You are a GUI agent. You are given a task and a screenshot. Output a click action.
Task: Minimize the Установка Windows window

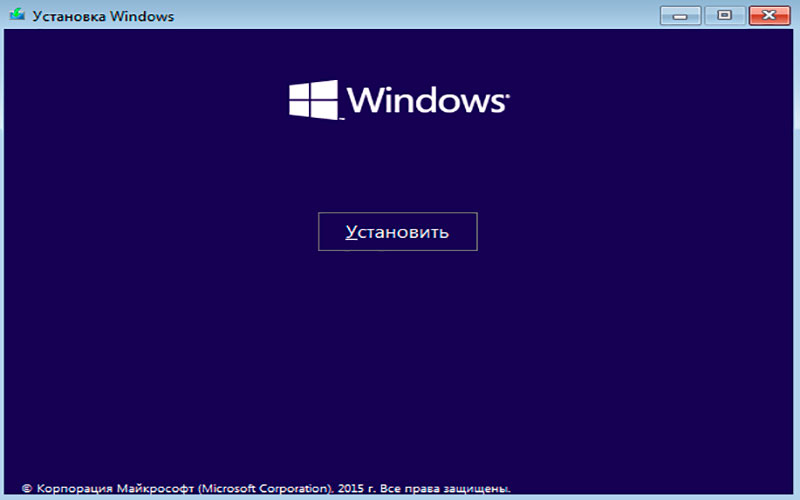[680, 16]
